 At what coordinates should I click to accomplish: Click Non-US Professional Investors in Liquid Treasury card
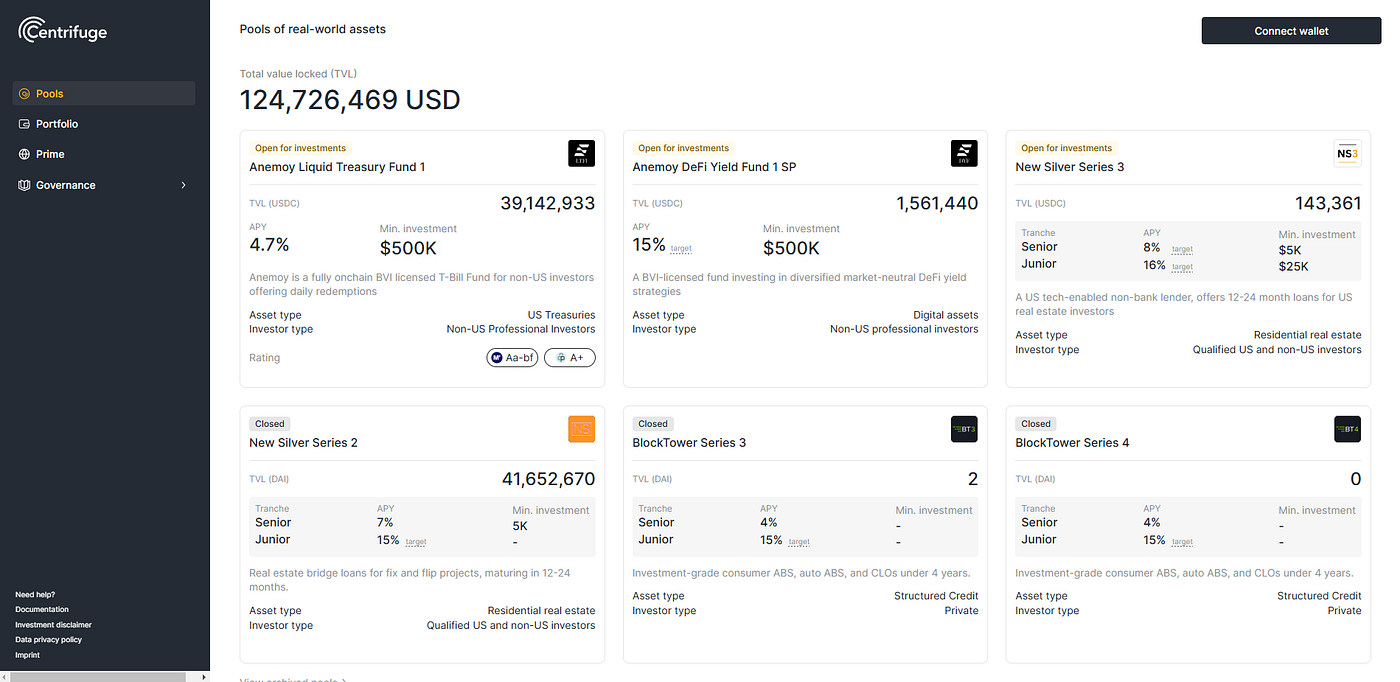coord(520,329)
